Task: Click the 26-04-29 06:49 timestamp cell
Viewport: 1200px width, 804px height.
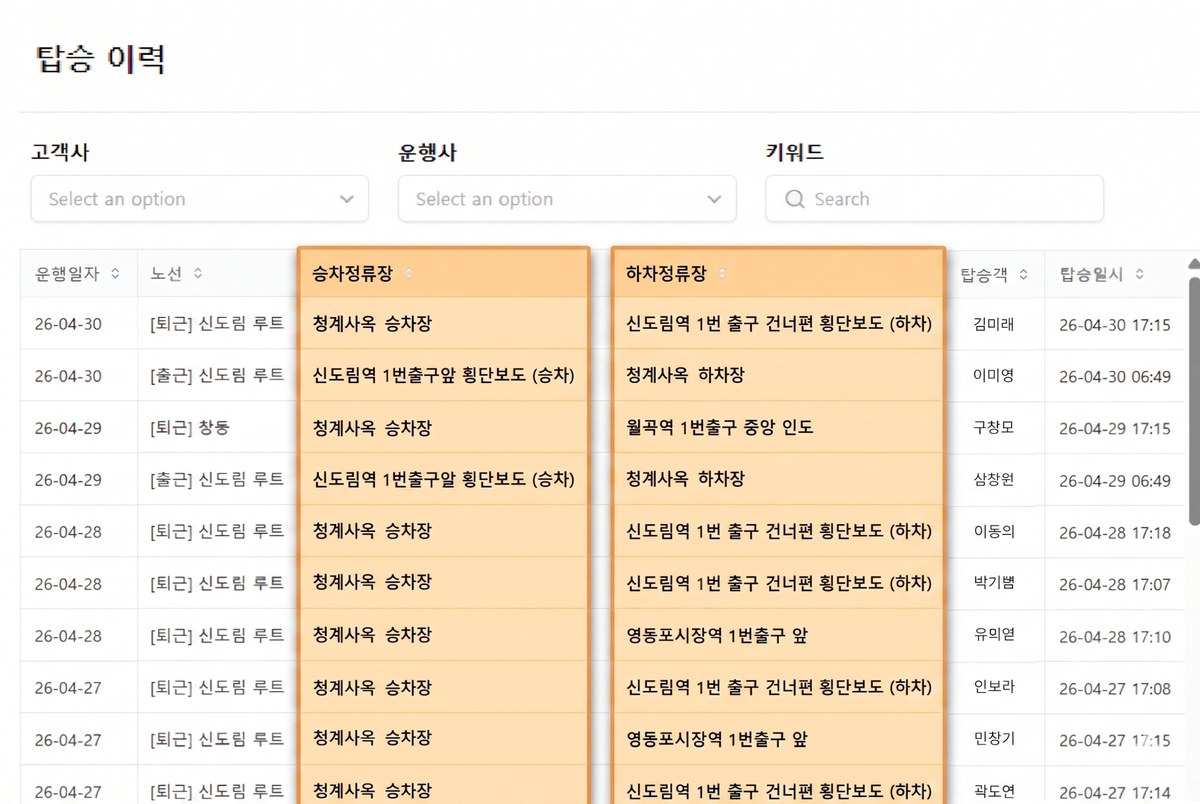Action: tap(1114, 481)
